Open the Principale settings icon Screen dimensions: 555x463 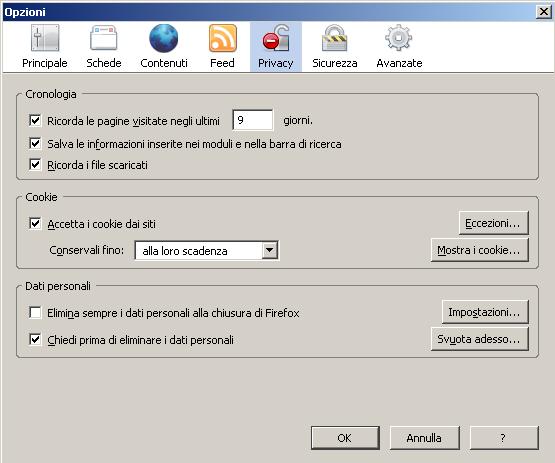pos(45,38)
